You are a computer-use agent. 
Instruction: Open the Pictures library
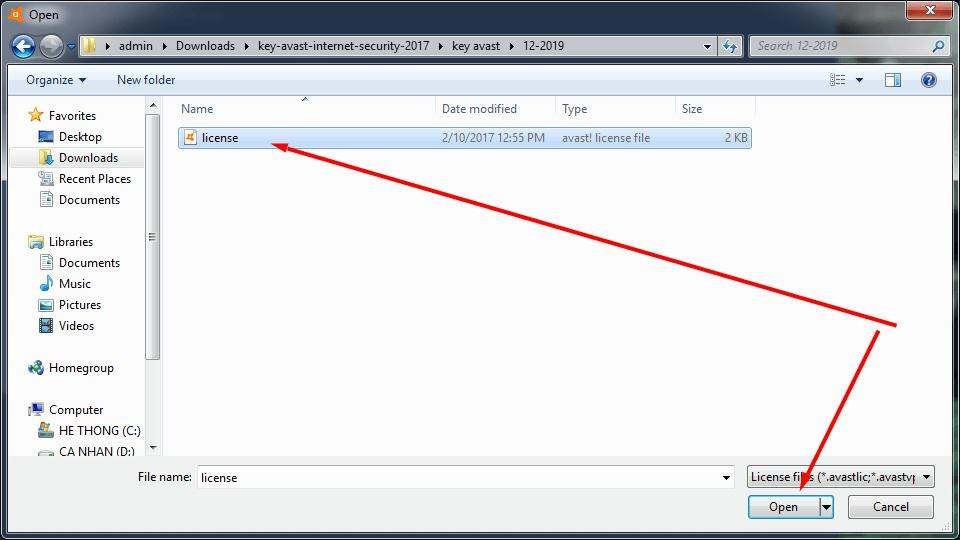point(80,305)
